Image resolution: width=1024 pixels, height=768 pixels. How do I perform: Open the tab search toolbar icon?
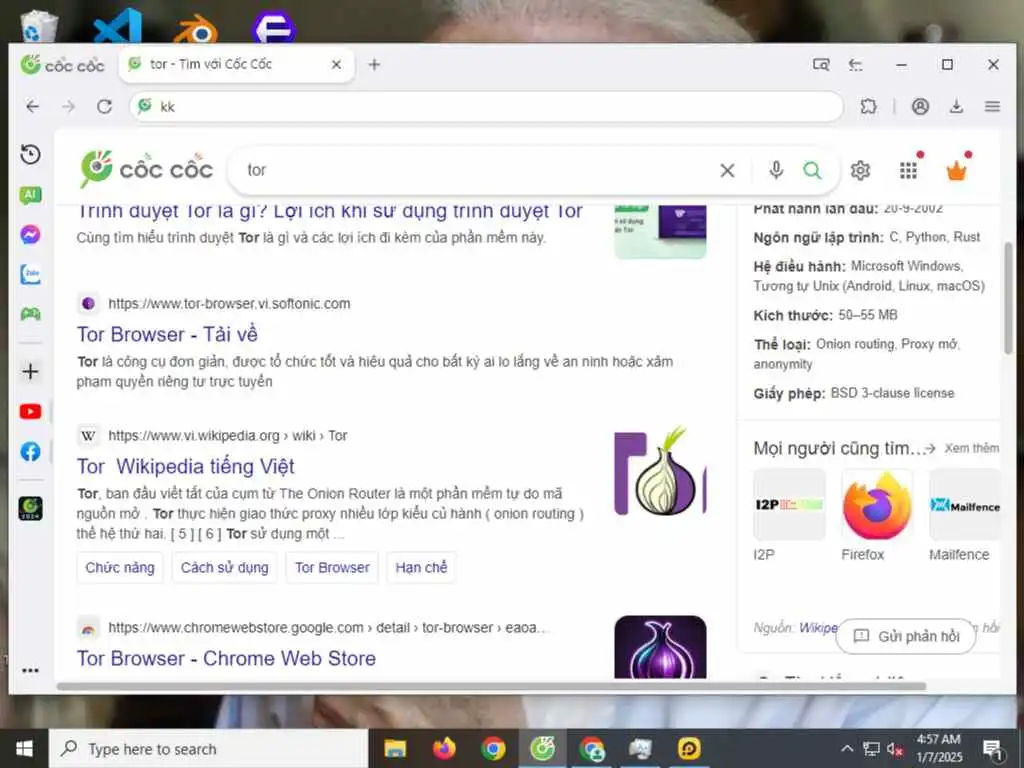pos(821,65)
